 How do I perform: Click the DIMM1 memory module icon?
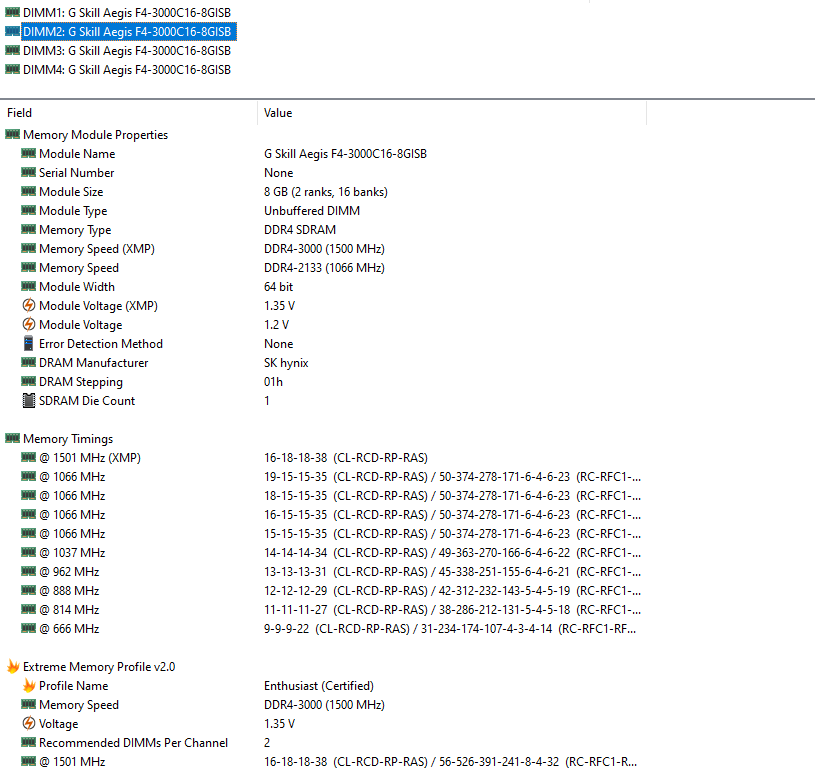point(12,12)
